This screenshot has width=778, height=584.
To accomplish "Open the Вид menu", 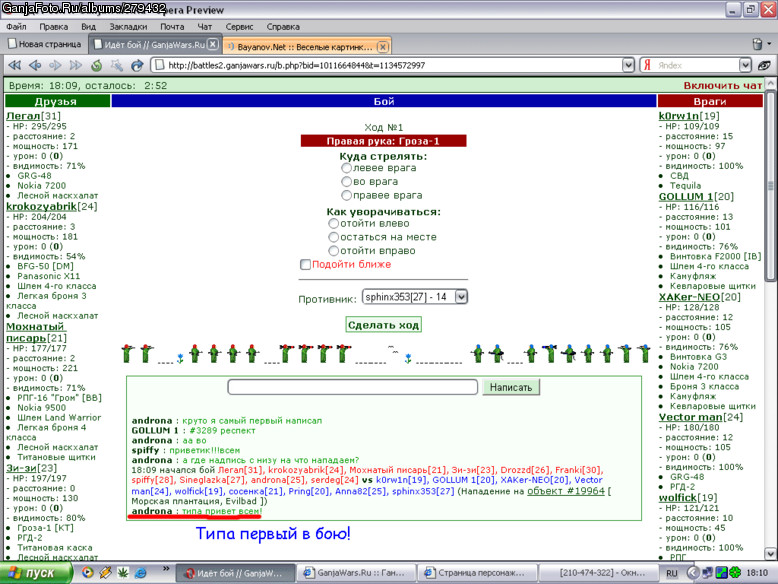I will pos(88,27).
